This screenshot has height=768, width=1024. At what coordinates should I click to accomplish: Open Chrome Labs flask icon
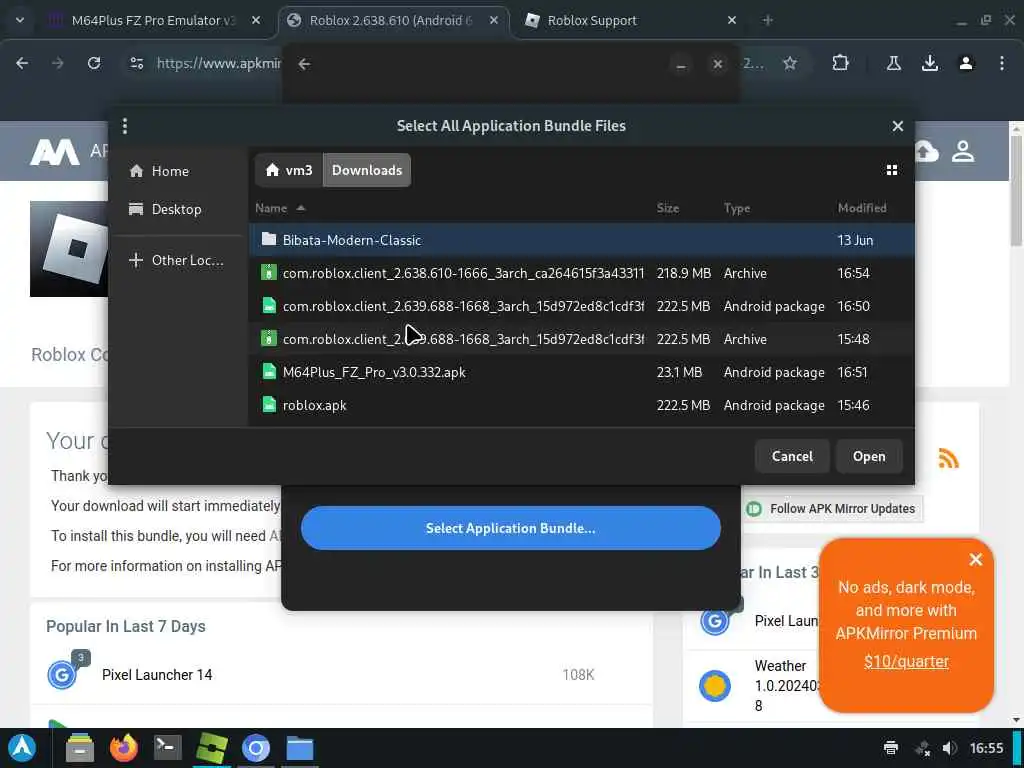click(893, 63)
